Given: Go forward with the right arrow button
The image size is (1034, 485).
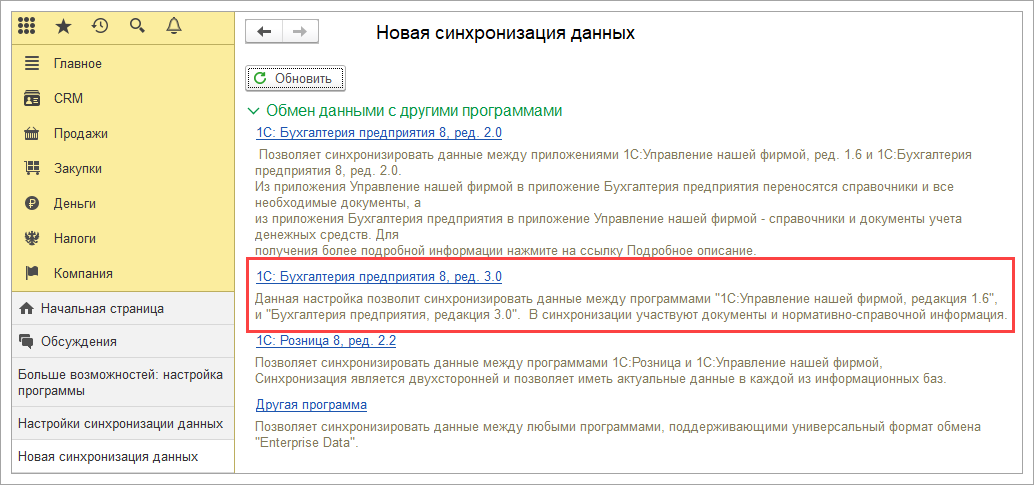Looking at the screenshot, I should click(x=300, y=32).
